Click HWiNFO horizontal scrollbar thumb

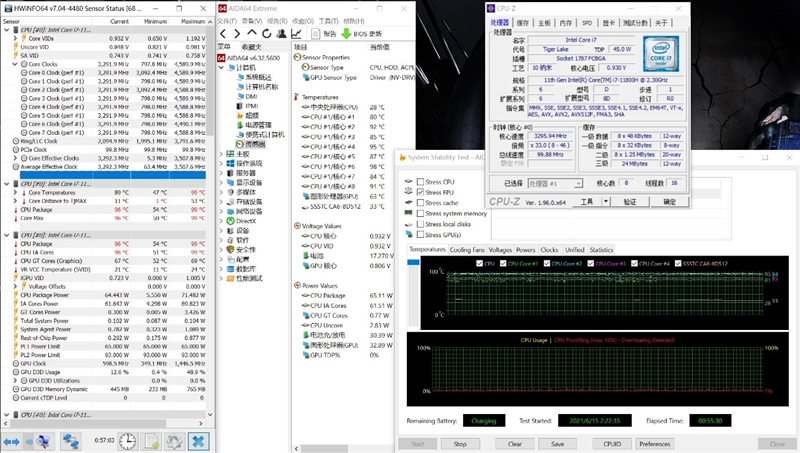tap(87, 423)
